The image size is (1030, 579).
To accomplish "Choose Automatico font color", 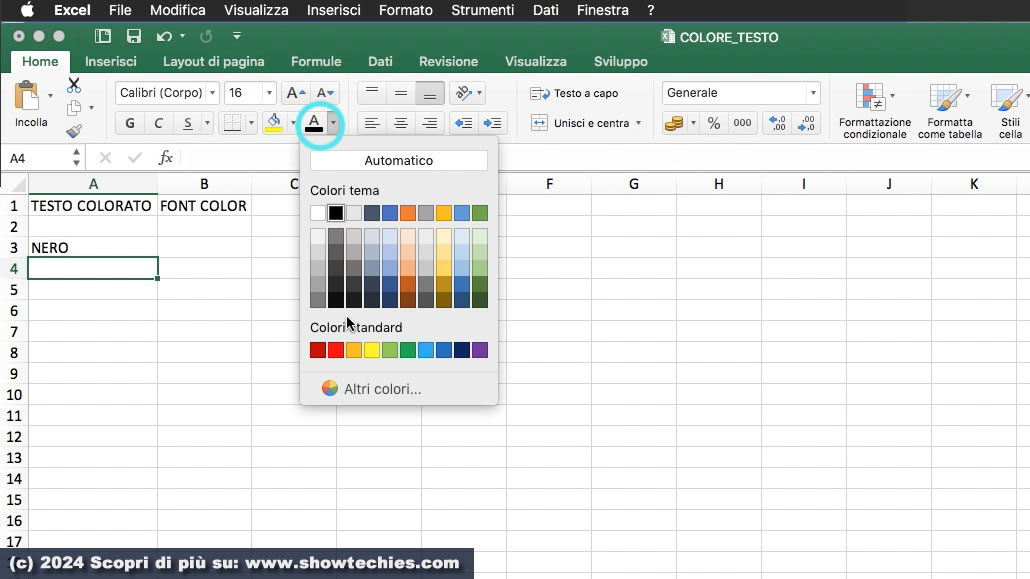I will (399, 160).
